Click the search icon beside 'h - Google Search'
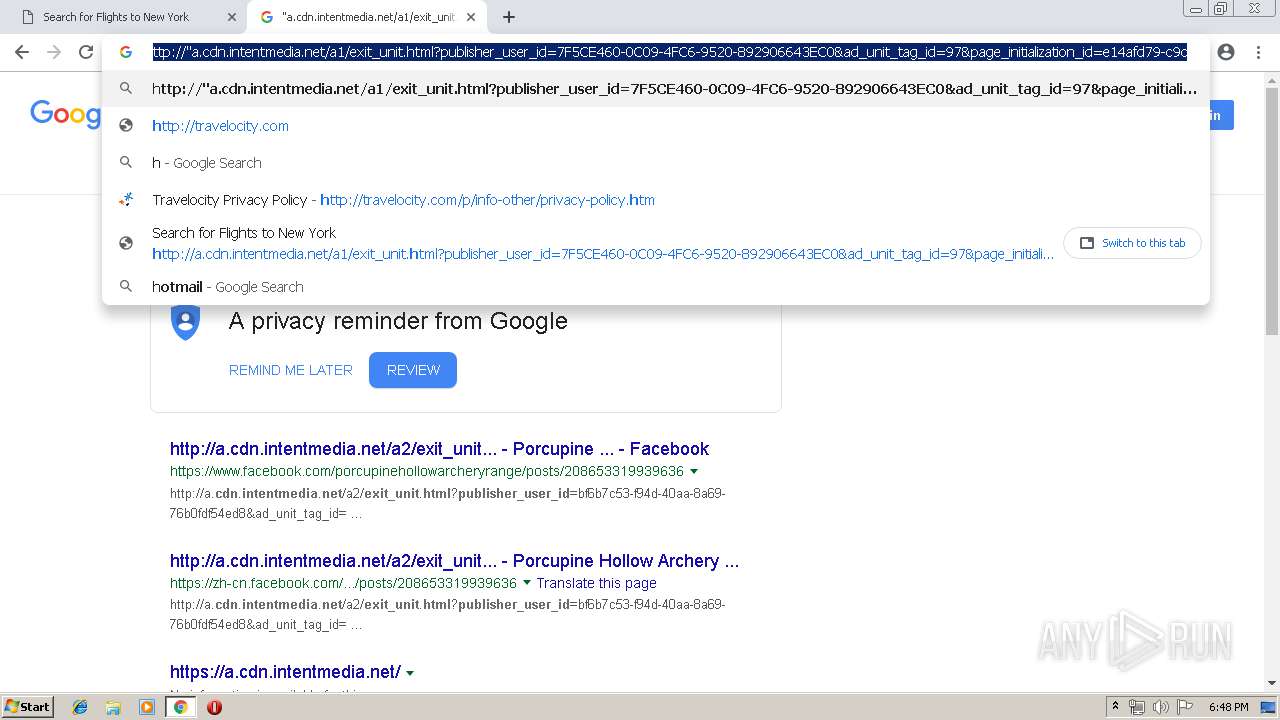Image resolution: width=1280 pixels, height=720 pixels. (126, 162)
